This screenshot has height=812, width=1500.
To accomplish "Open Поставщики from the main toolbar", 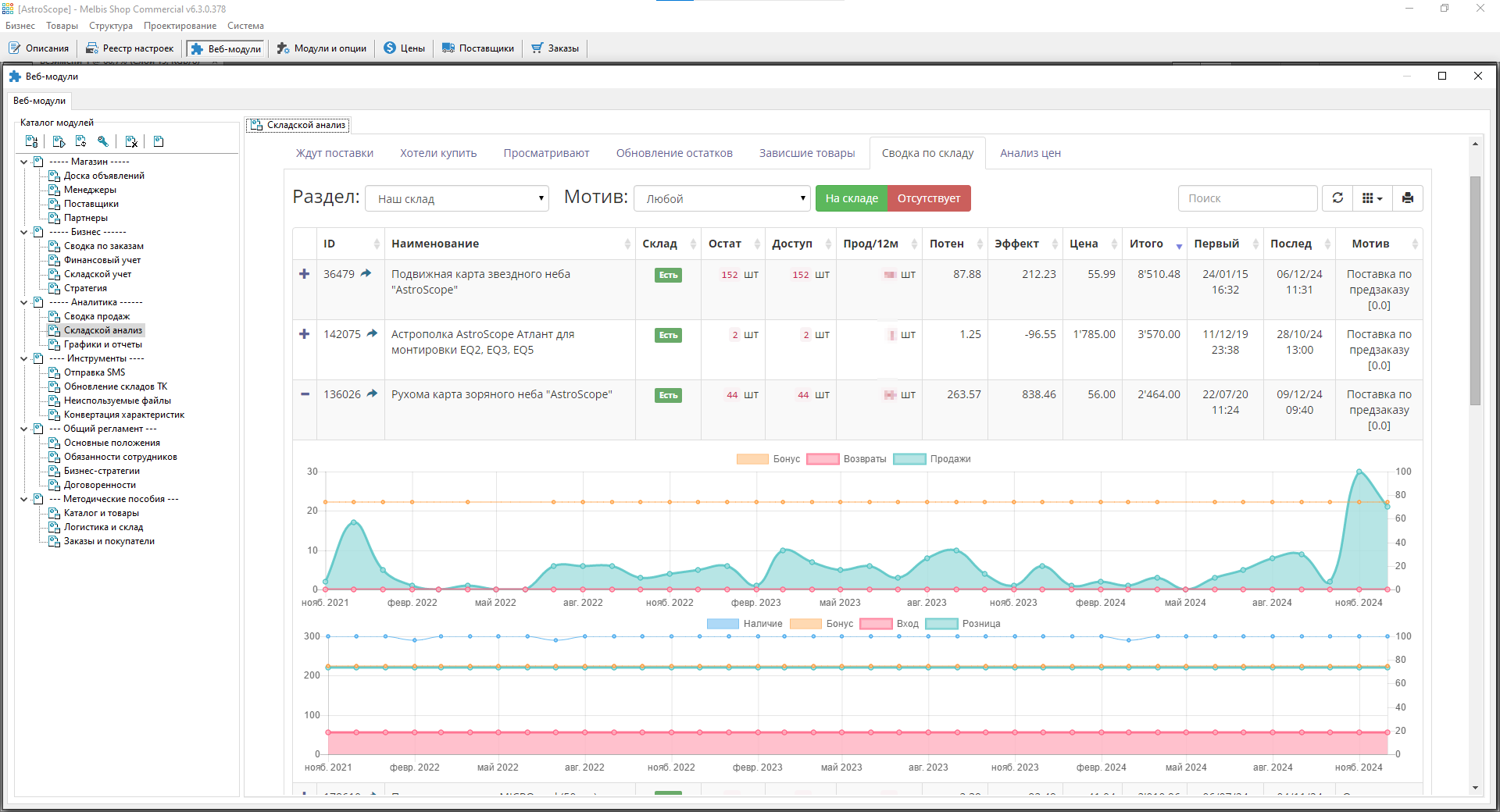I will [477, 48].
